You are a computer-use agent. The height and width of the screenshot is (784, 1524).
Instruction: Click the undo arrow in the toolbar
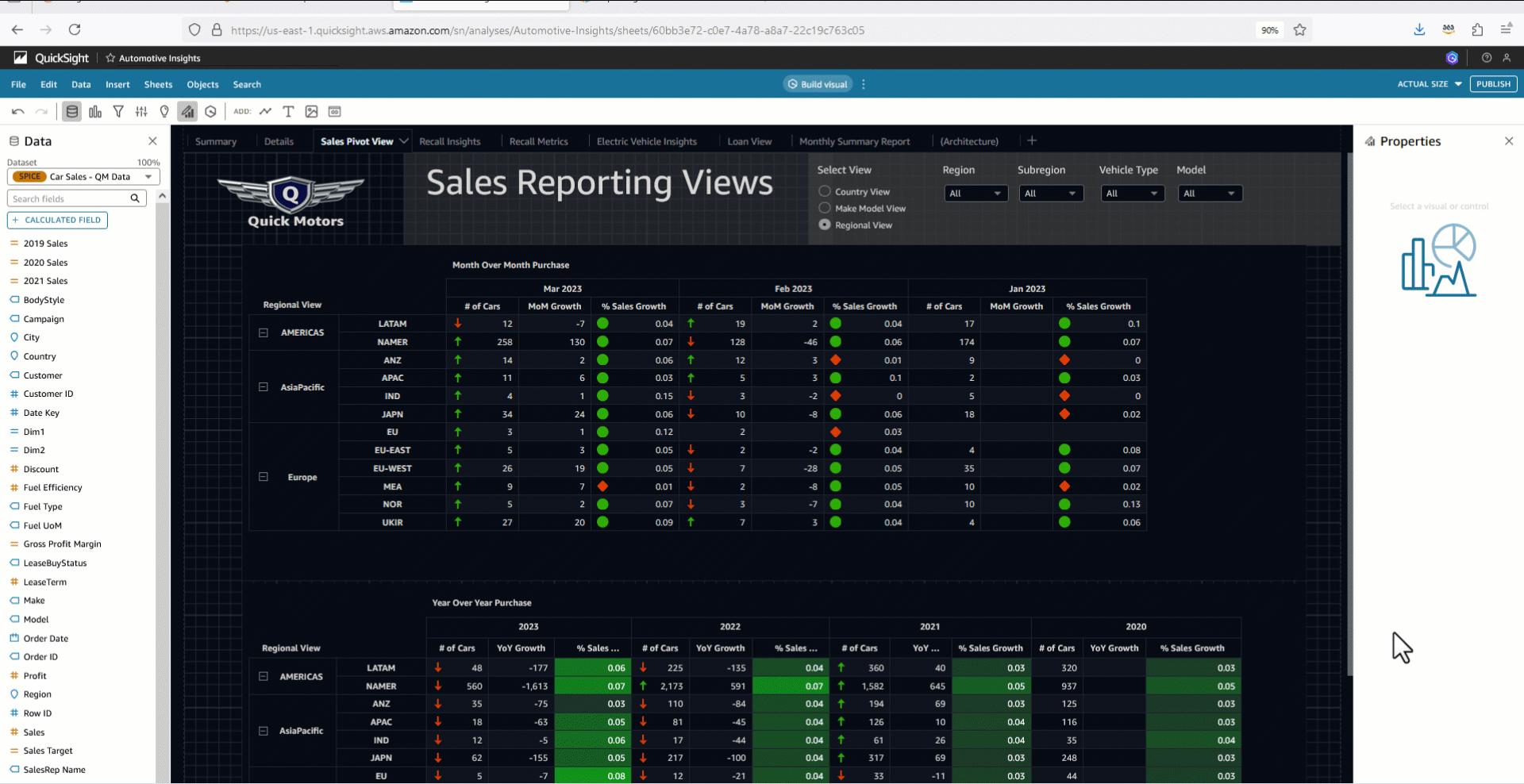(x=18, y=112)
